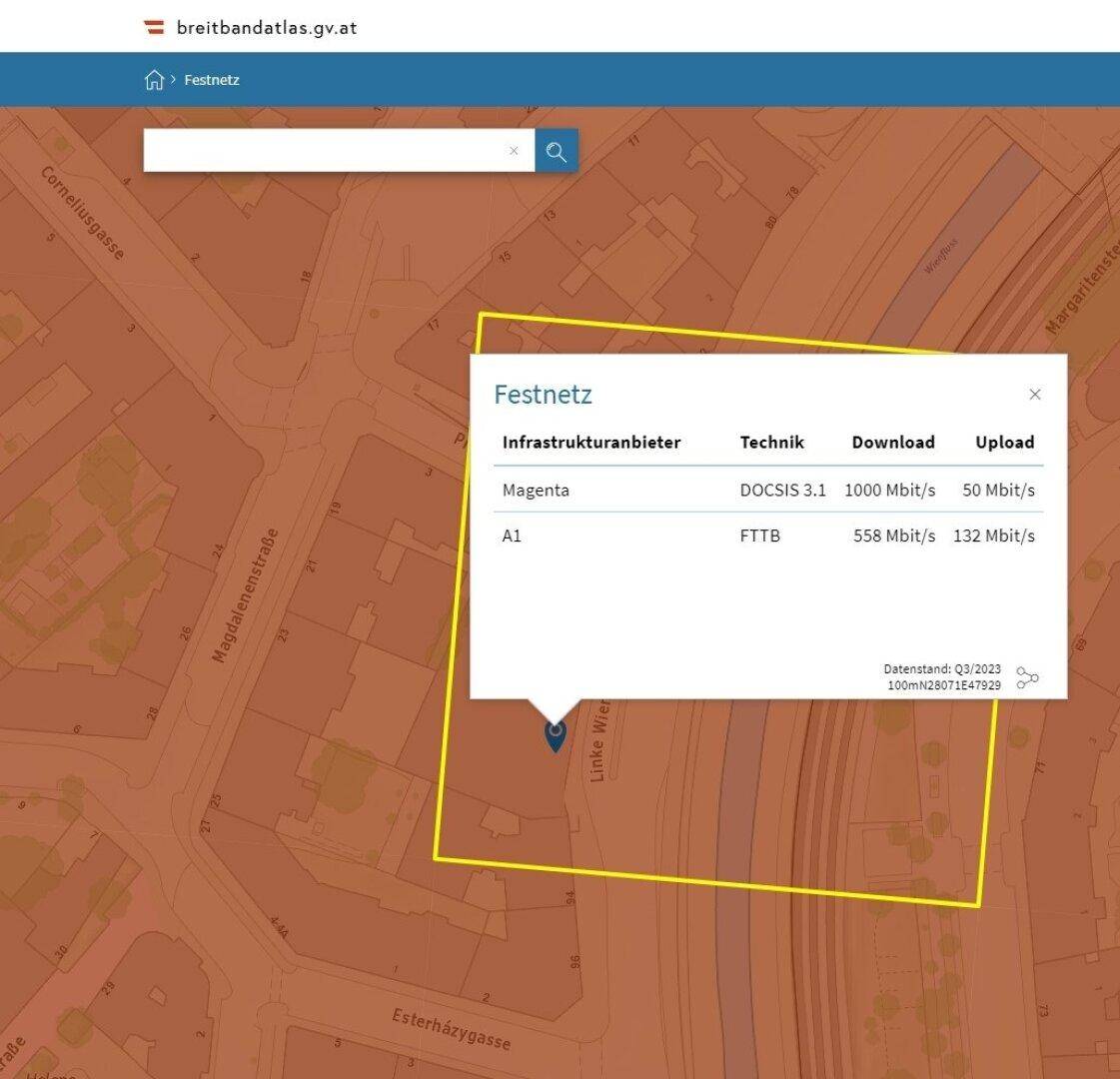The image size is (1120, 1079).
Task: Open the Festnetz breadcrumb link
Action: pyautogui.click(x=212, y=80)
